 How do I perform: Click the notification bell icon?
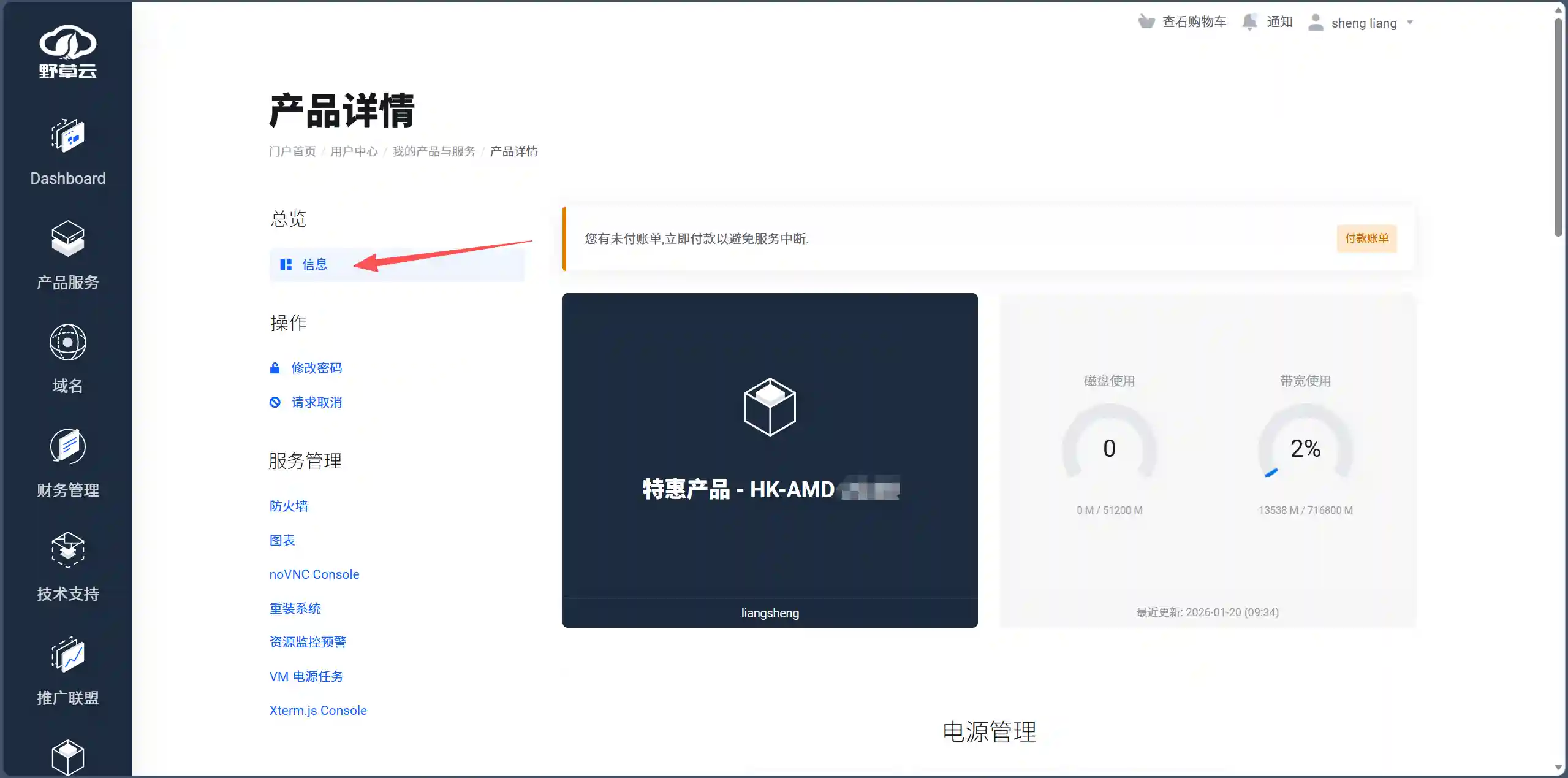click(x=1250, y=22)
